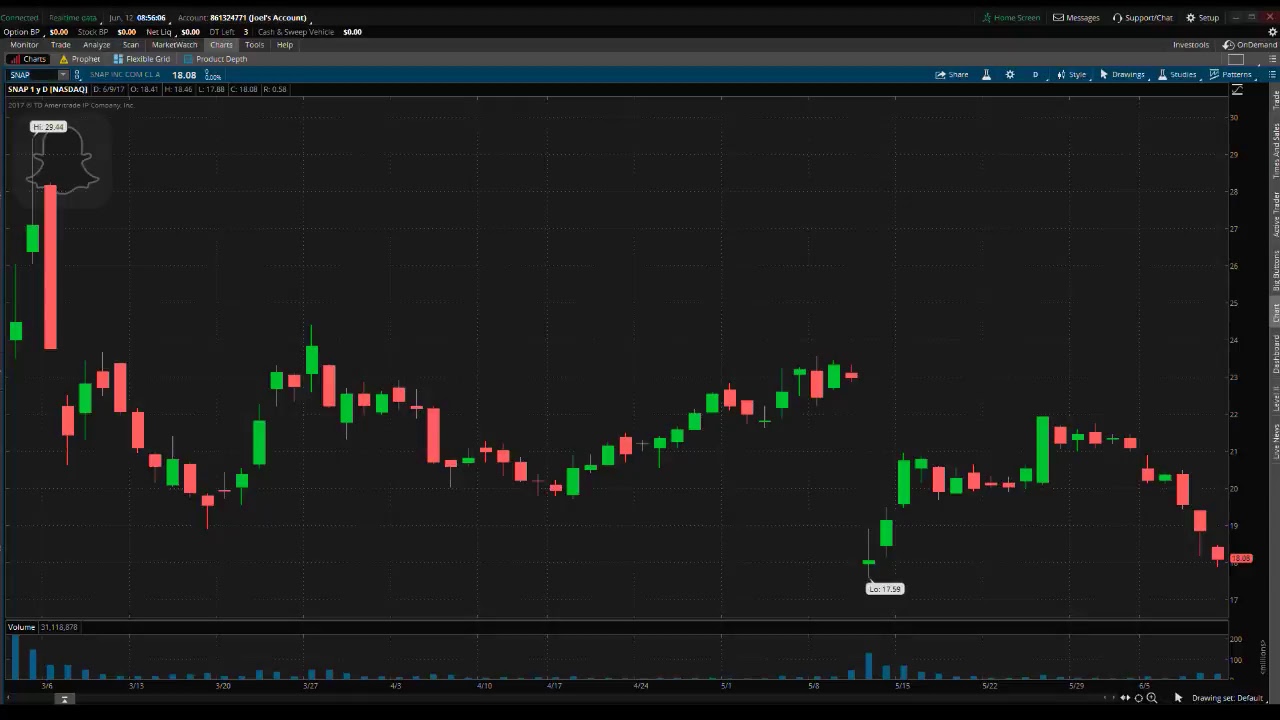Image resolution: width=1280 pixels, height=720 pixels.
Task: Open the Studies dropdown
Action: [1177, 75]
